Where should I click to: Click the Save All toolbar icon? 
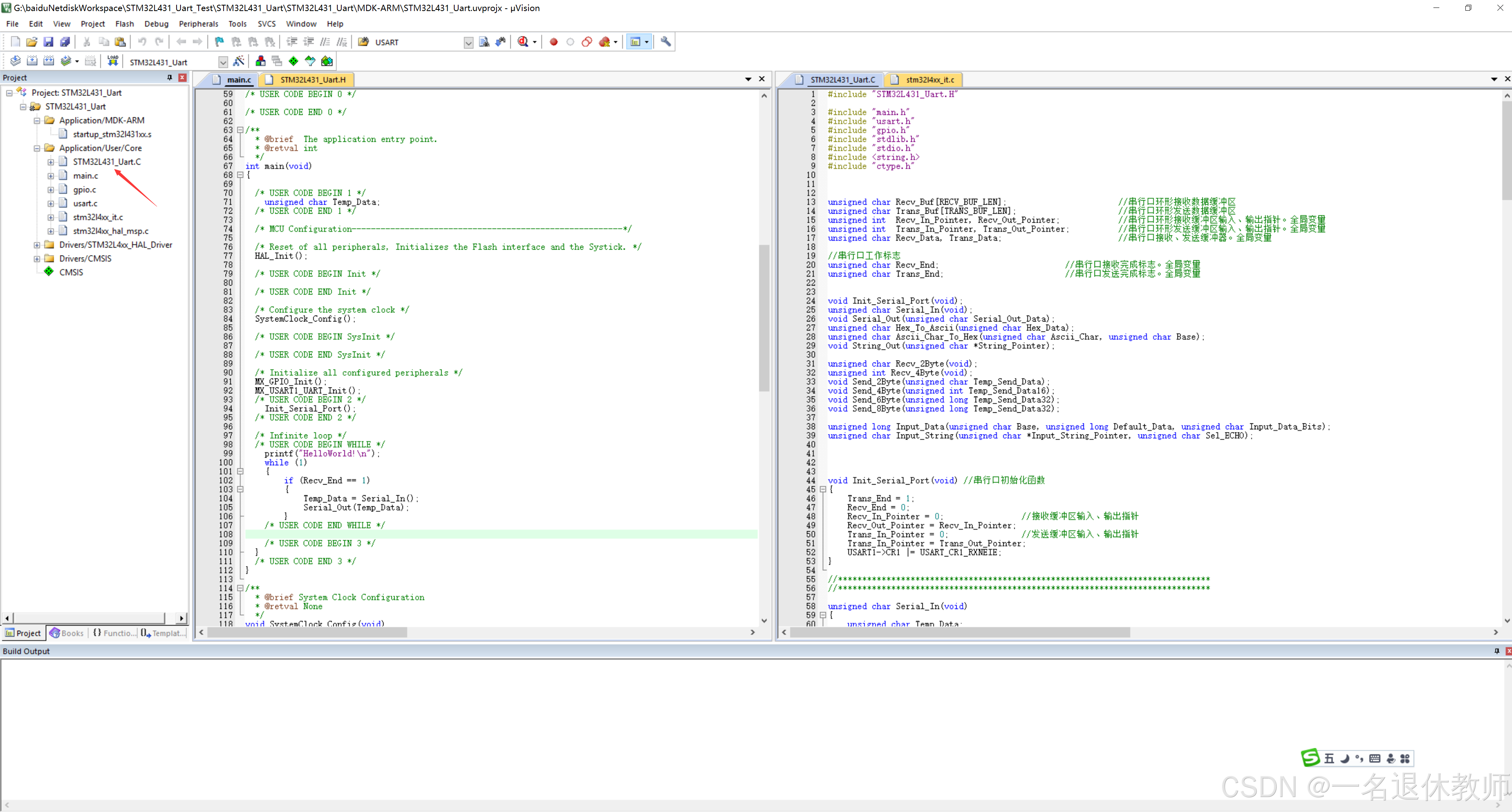(65, 41)
